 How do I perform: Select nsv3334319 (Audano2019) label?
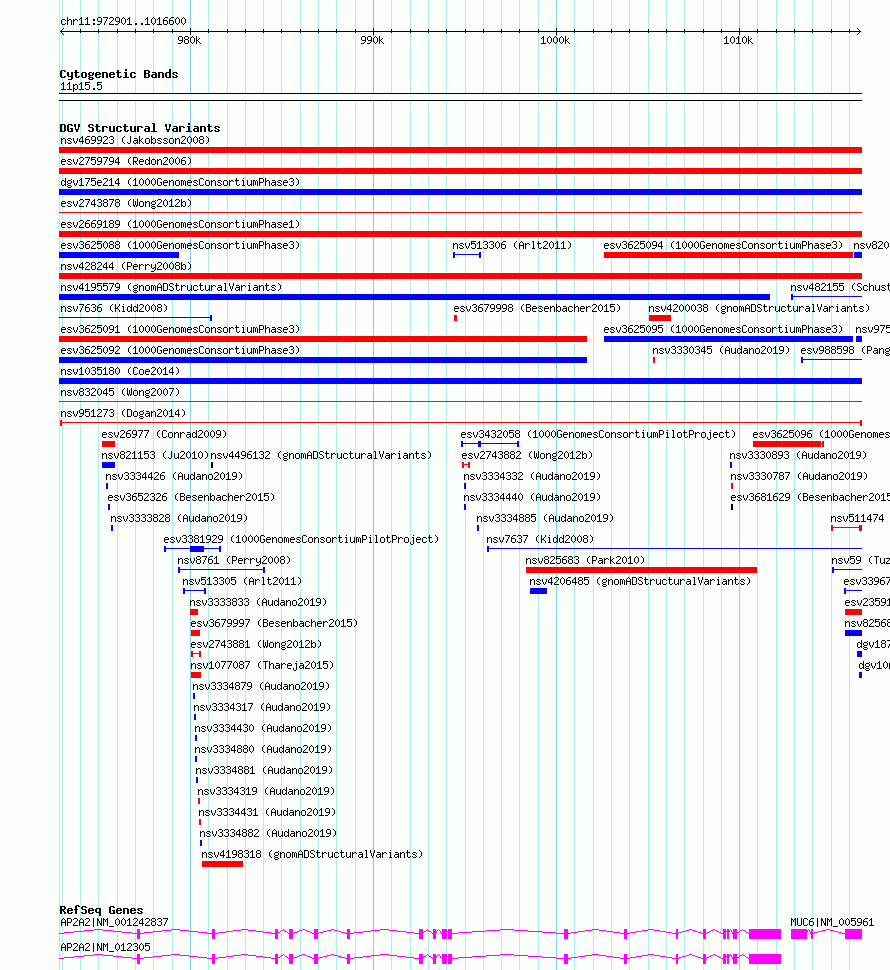point(266,792)
